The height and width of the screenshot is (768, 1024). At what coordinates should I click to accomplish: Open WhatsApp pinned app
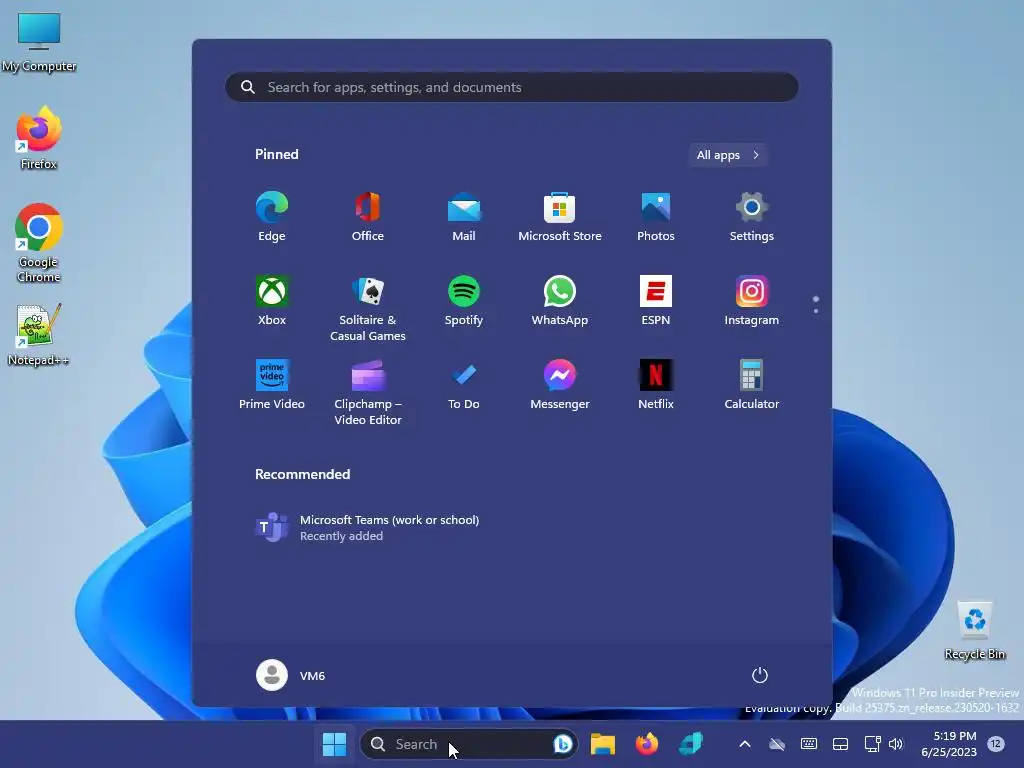click(560, 301)
